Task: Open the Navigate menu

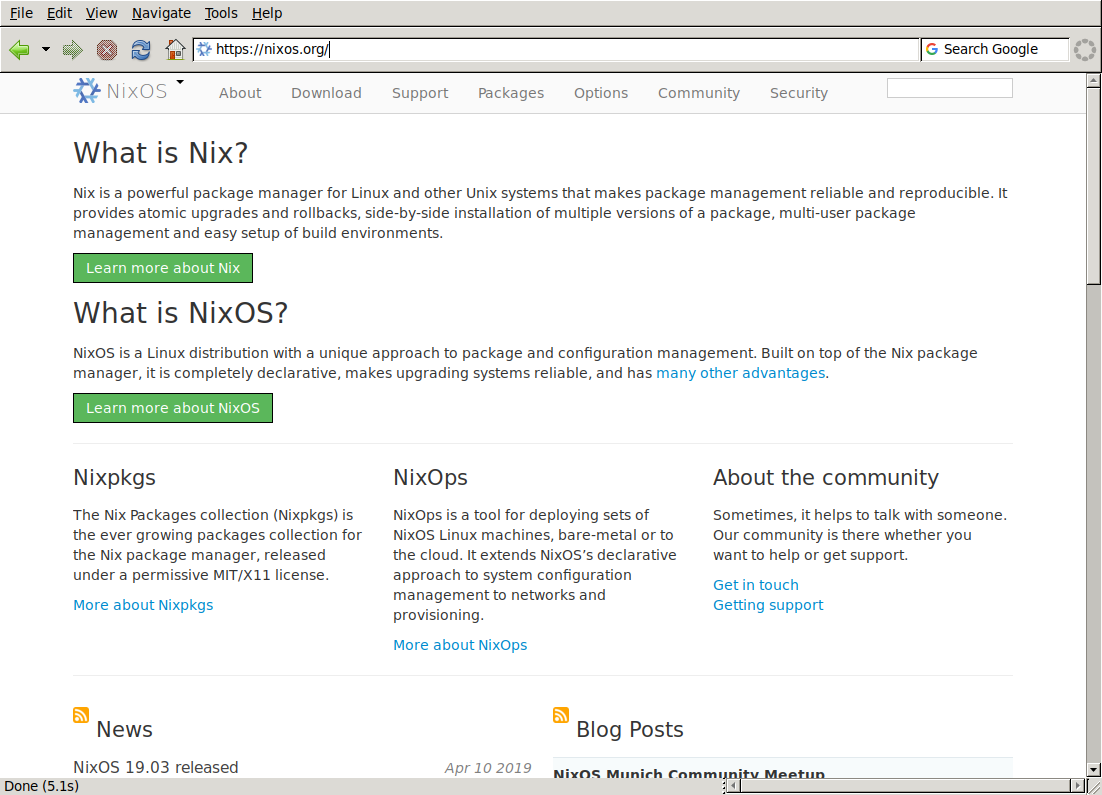Action: (161, 13)
